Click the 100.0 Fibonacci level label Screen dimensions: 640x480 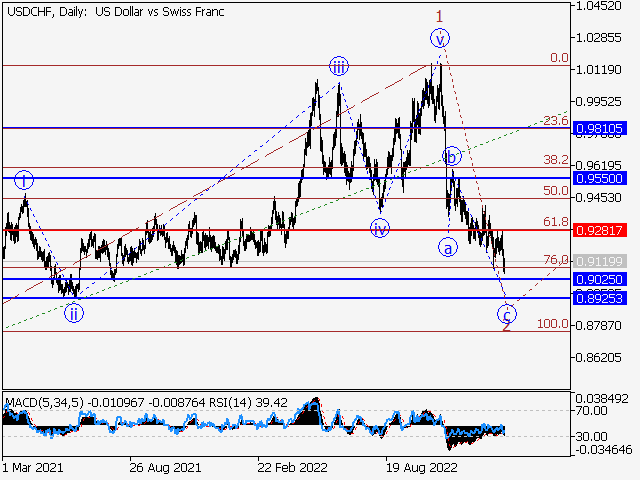coord(553,324)
